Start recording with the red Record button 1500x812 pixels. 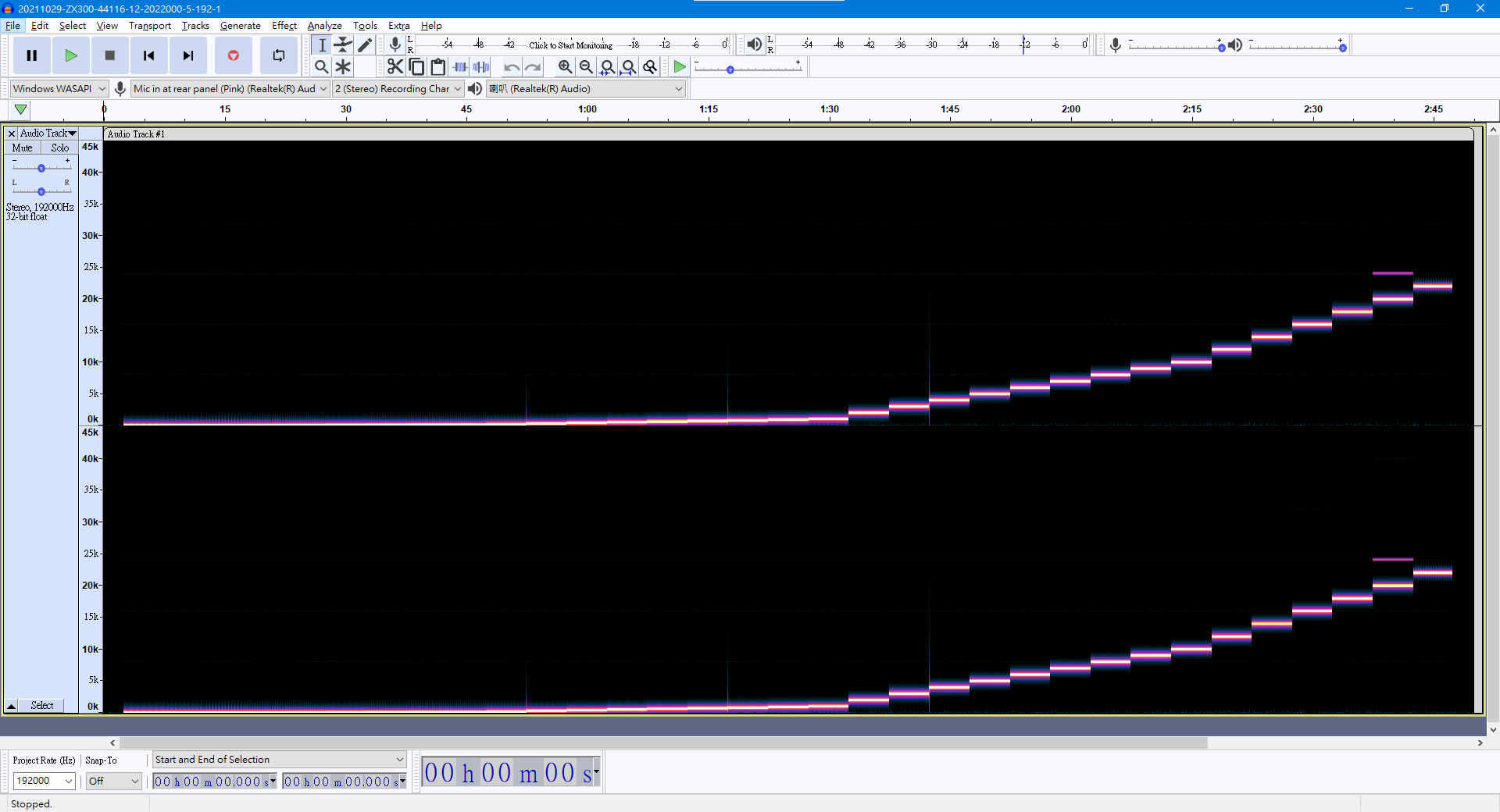coord(233,55)
